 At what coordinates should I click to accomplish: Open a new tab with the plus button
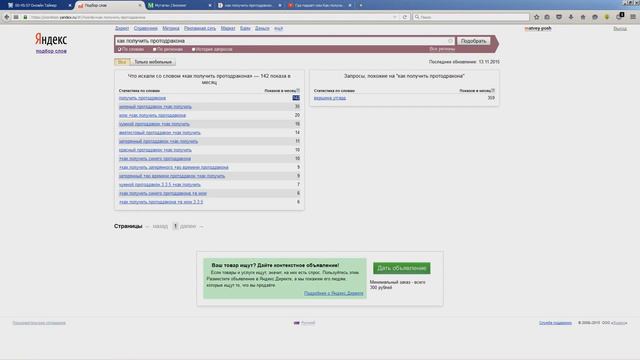pyautogui.click(x=361, y=5)
